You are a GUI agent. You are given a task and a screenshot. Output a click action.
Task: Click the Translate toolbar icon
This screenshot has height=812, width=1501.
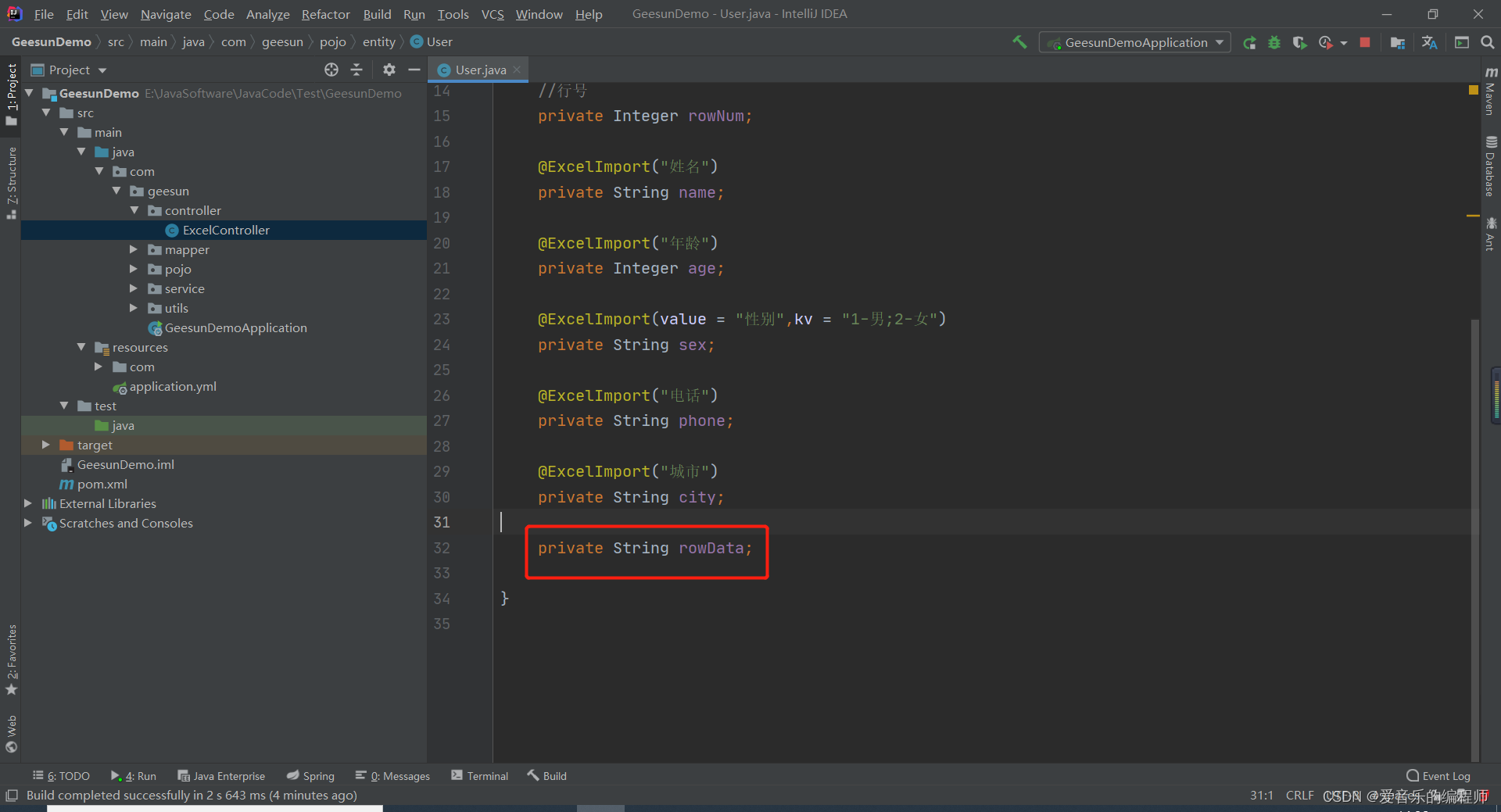click(x=1430, y=42)
